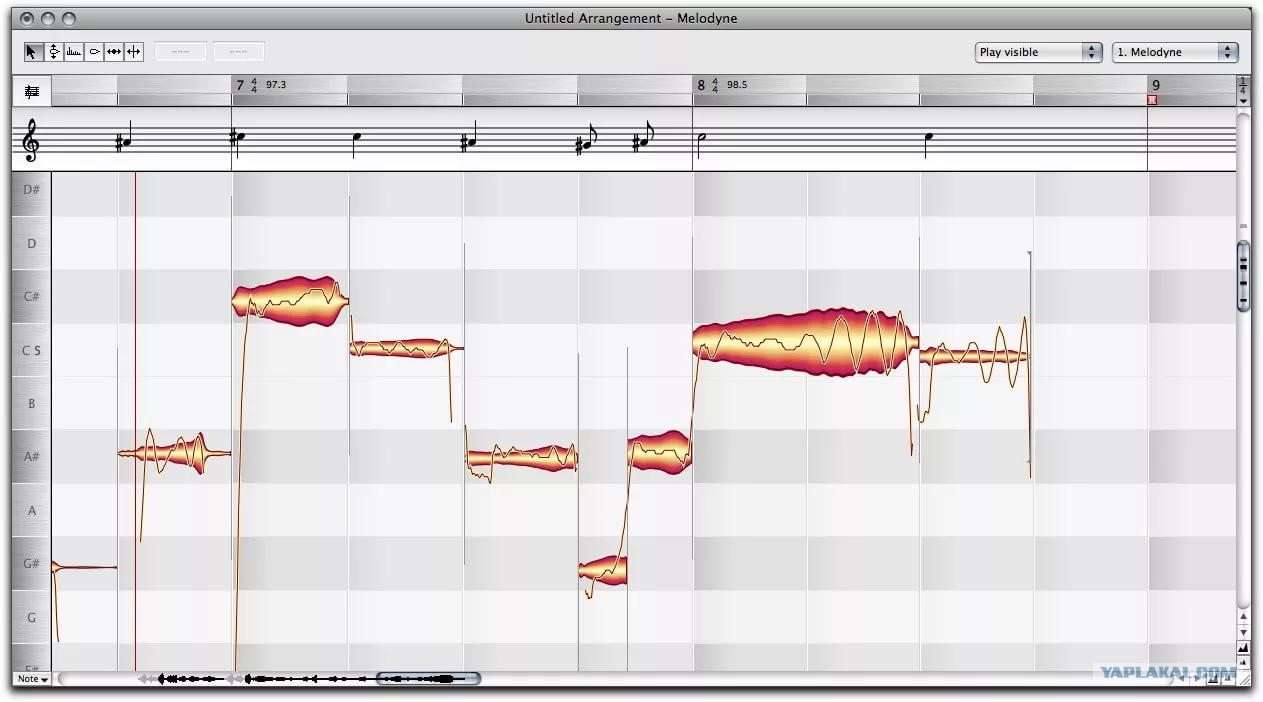Select the formant tool
This screenshot has height=702, width=1263.
[x=74, y=51]
